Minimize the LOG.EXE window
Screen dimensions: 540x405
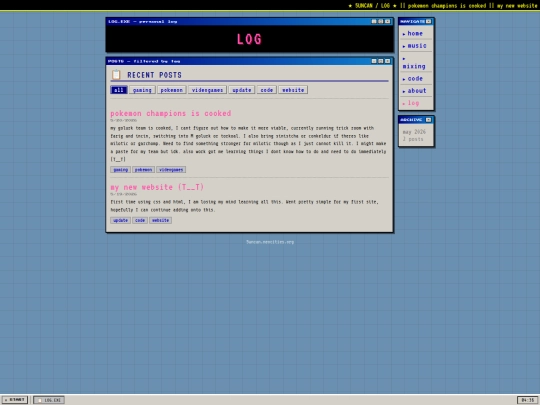(374, 21)
